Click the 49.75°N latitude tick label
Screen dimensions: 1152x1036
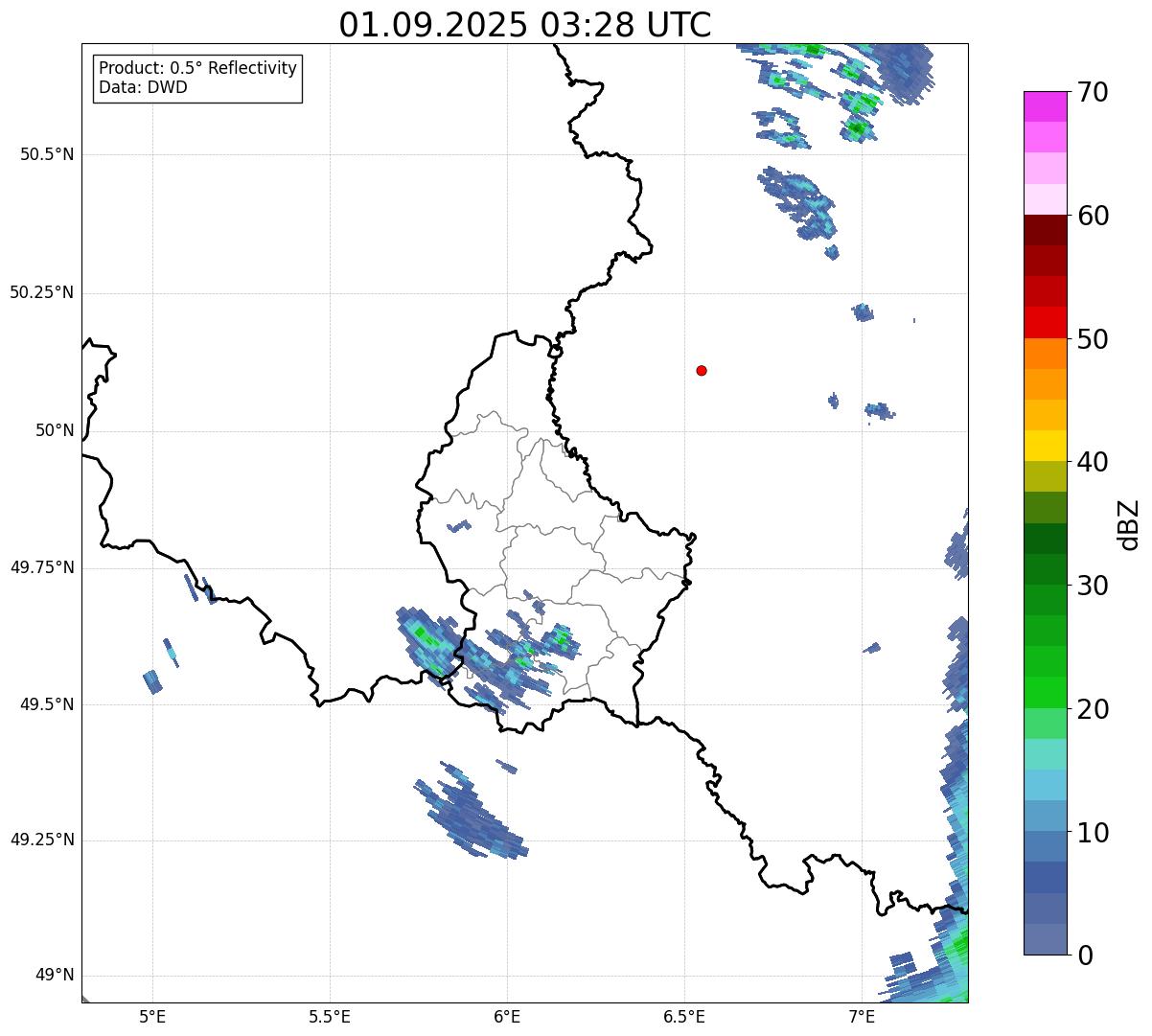click(x=42, y=567)
